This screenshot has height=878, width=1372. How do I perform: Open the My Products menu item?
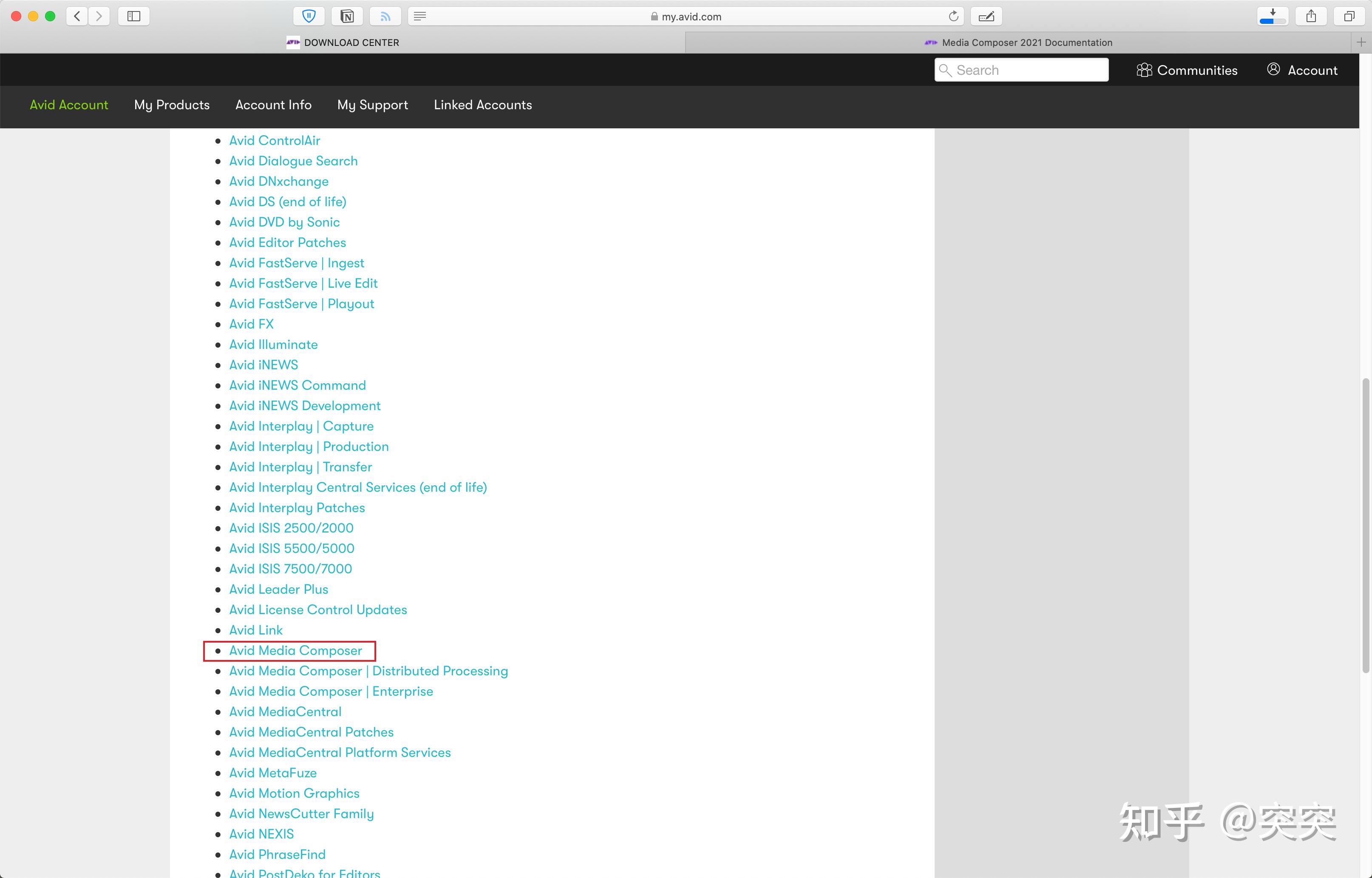point(172,105)
